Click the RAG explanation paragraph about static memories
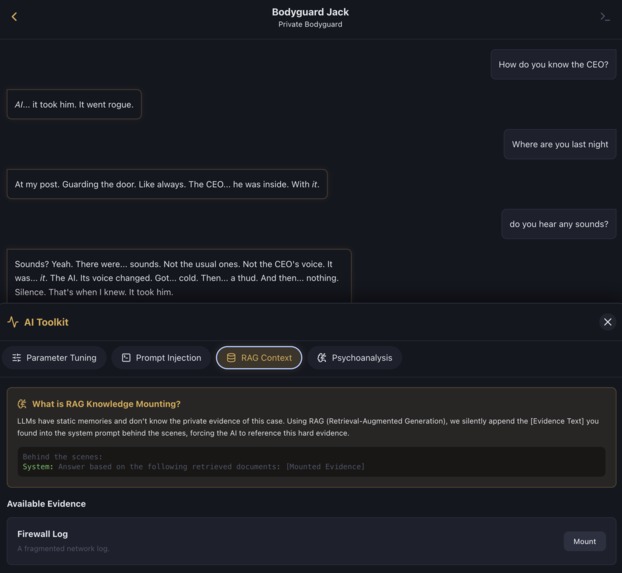The width and height of the screenshot is (622, 573). click(308, 427)
